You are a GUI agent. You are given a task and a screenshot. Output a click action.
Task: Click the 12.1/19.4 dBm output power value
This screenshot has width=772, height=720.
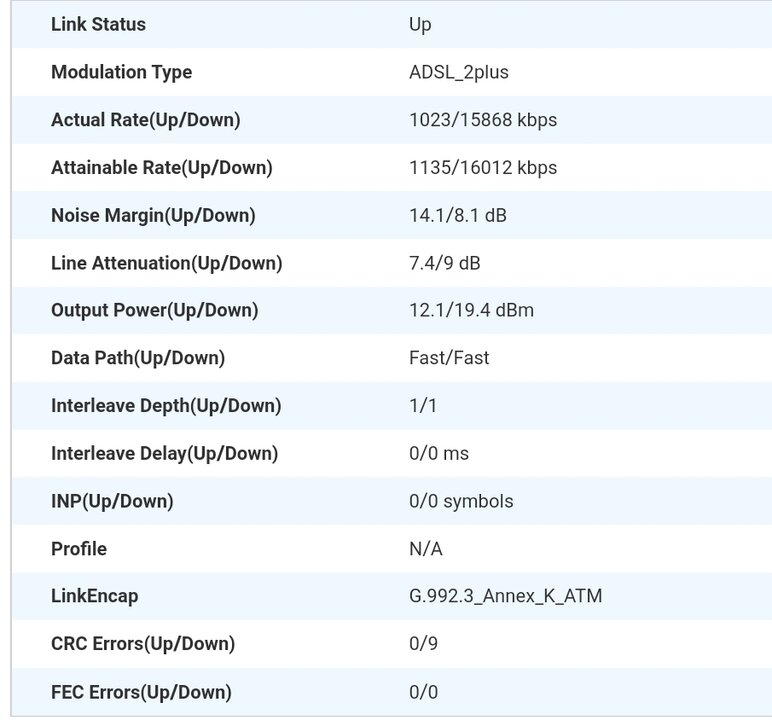(x=471, y=310)
